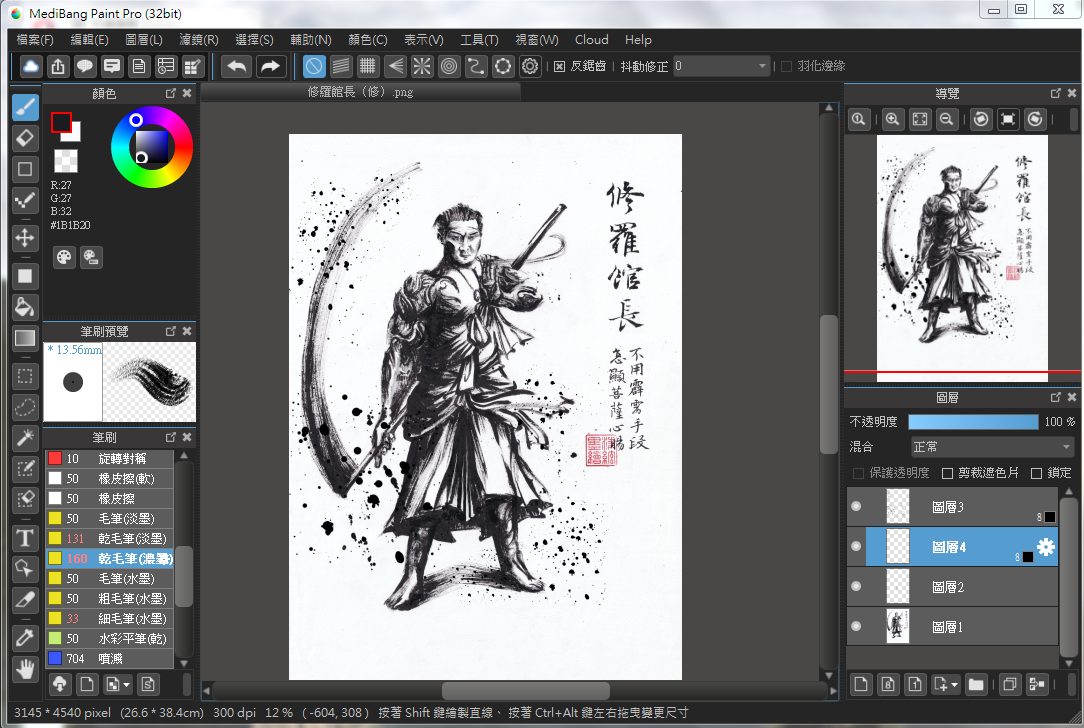This screenshot has height=728, width=1084.
Task: Open the 濾鏡(R) menu
Action: (x=199, y=40)
